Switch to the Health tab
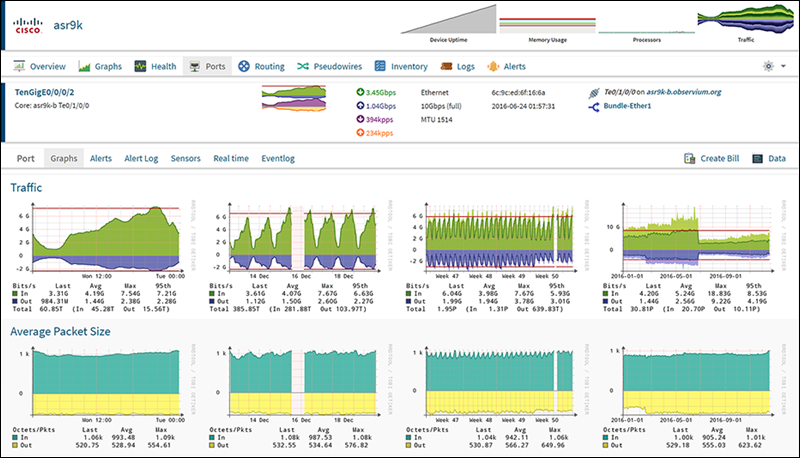Screen dimensions: 800x458 [x=156, y=66]
